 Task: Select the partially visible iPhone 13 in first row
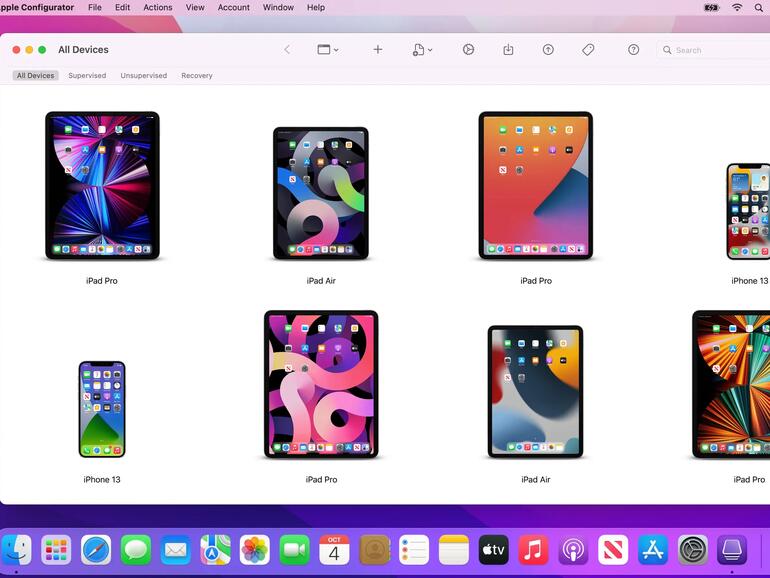tap(748, 211)
